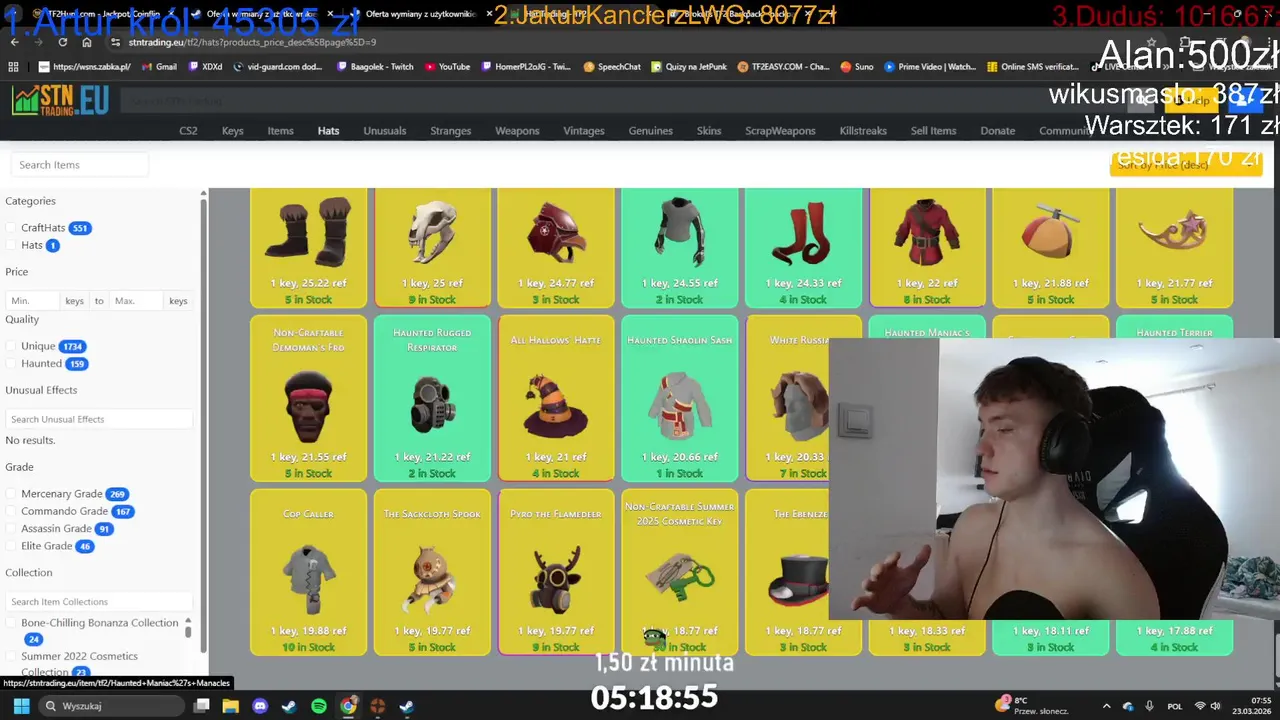Go to the Keys nav tab
Image resolution: width=1280 pixels, height=720 pixels.
pos(232,131)
